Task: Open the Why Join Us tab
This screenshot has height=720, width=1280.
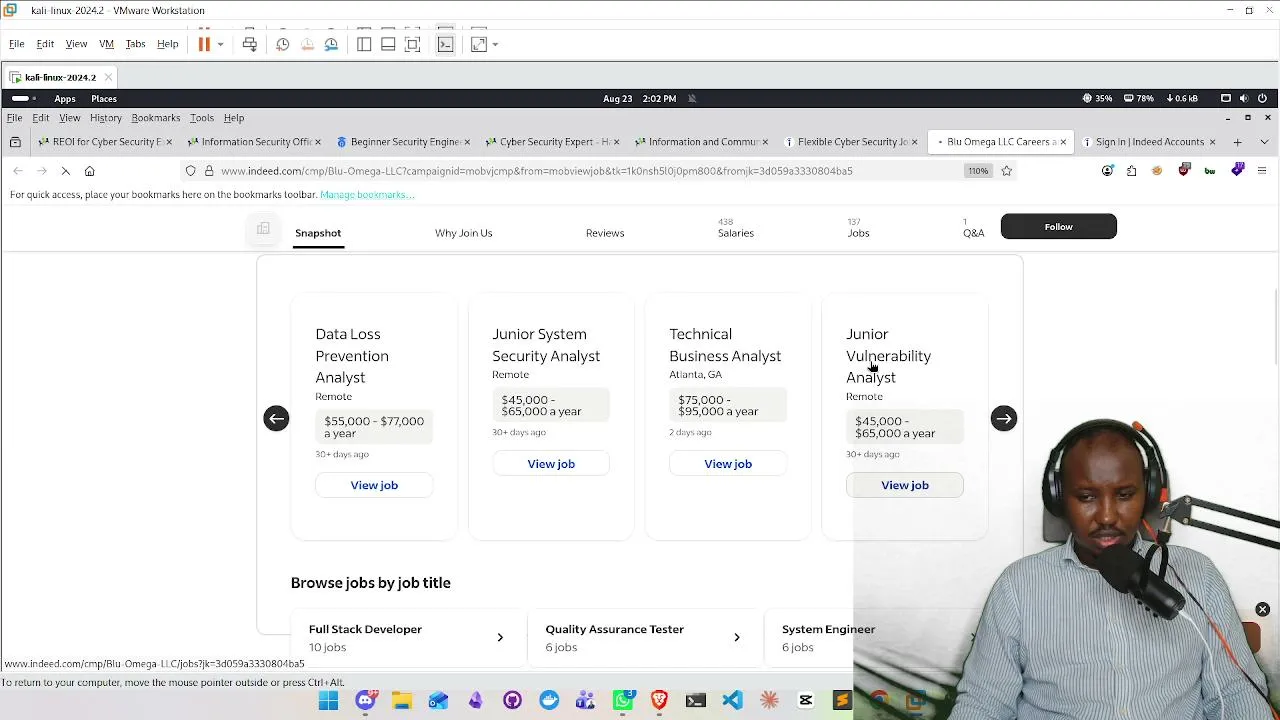Action: point(464,233)
